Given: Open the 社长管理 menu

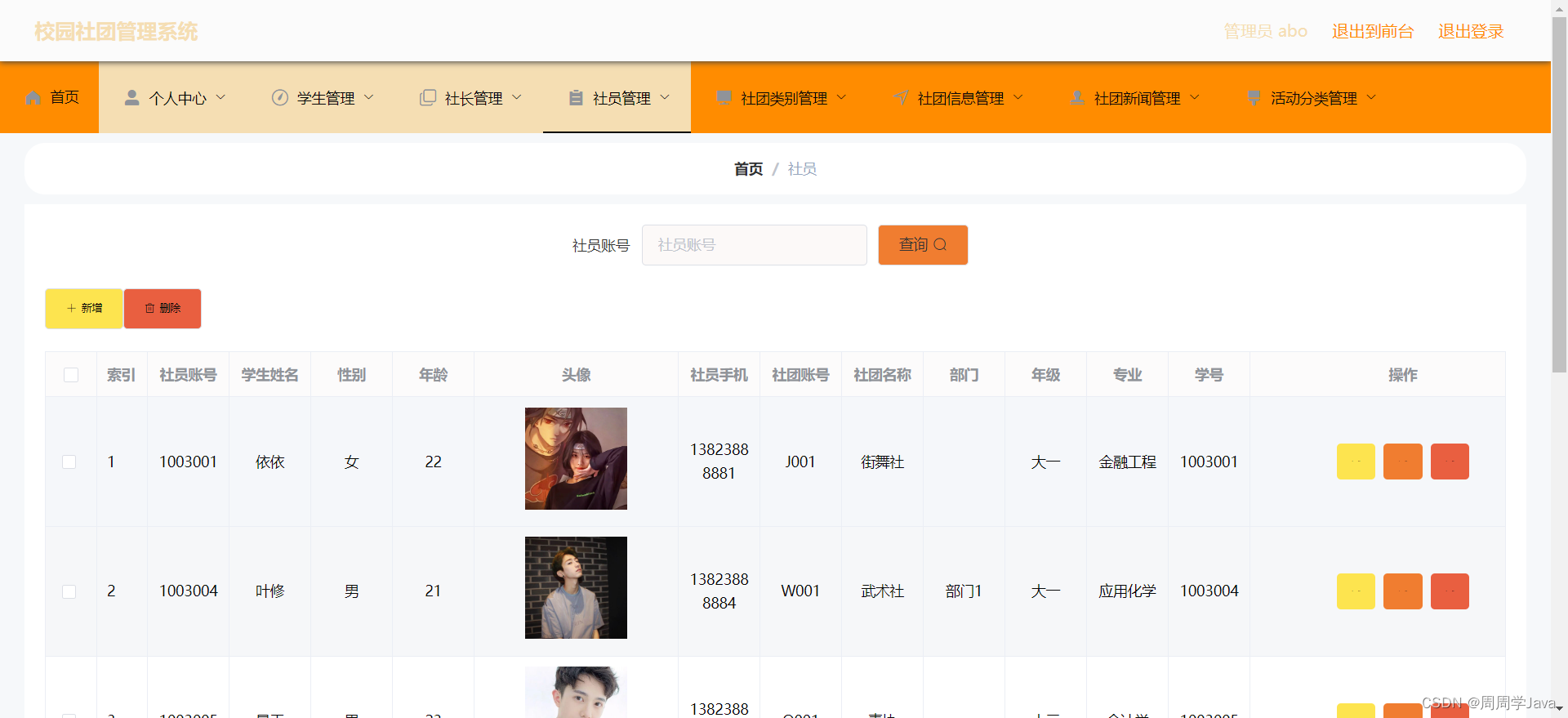Looking at the screenshot, I should (469, 97).
